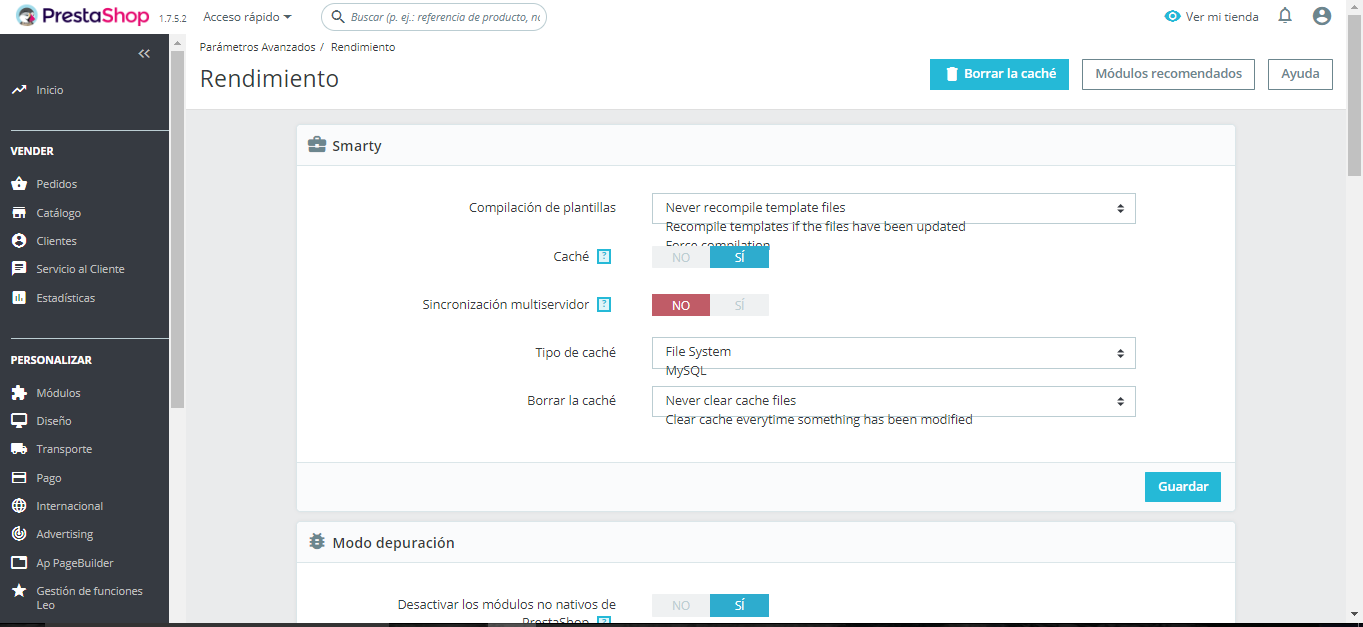Click the Pedidos basket icon

pos(18,184)
